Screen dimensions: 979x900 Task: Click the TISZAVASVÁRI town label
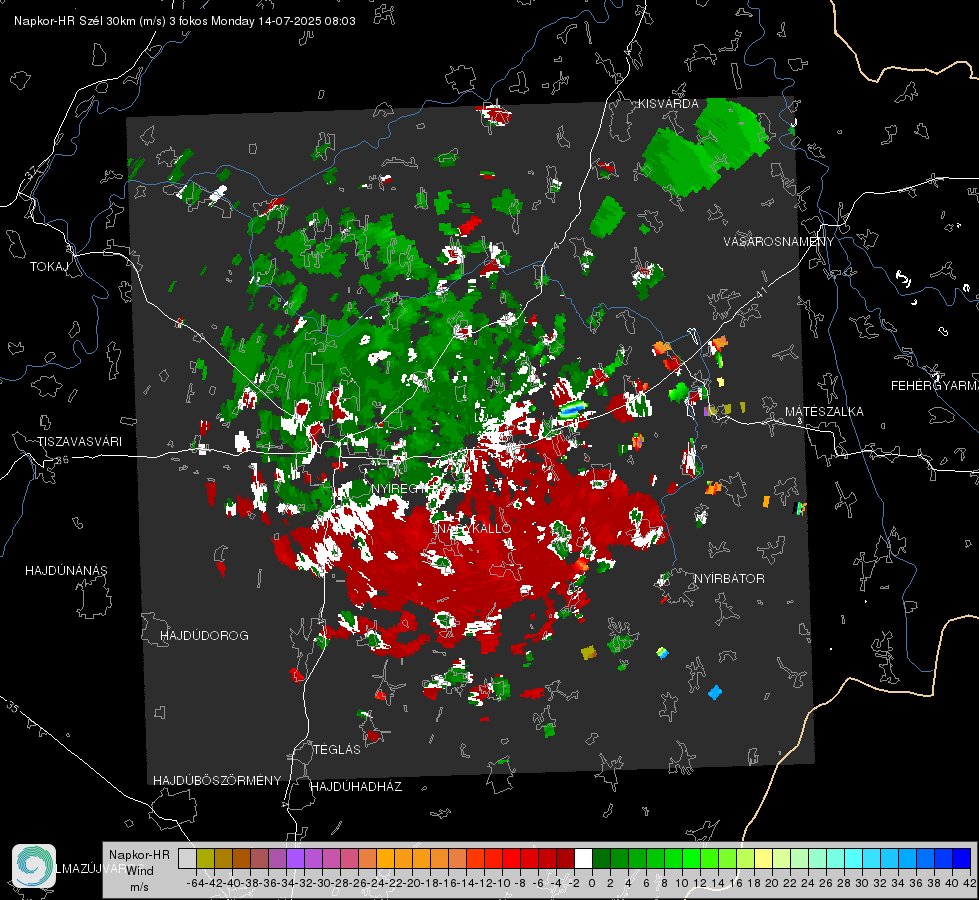(79, 442)
